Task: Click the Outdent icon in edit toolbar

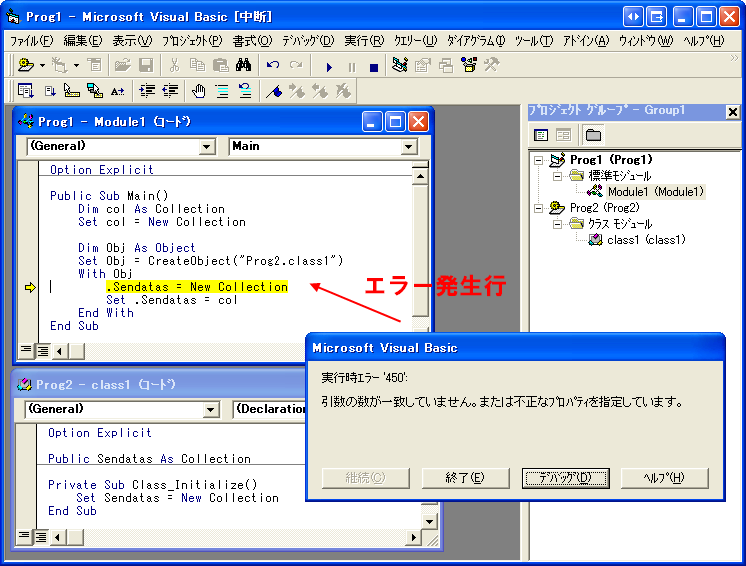Action: (x=170, y=90)
